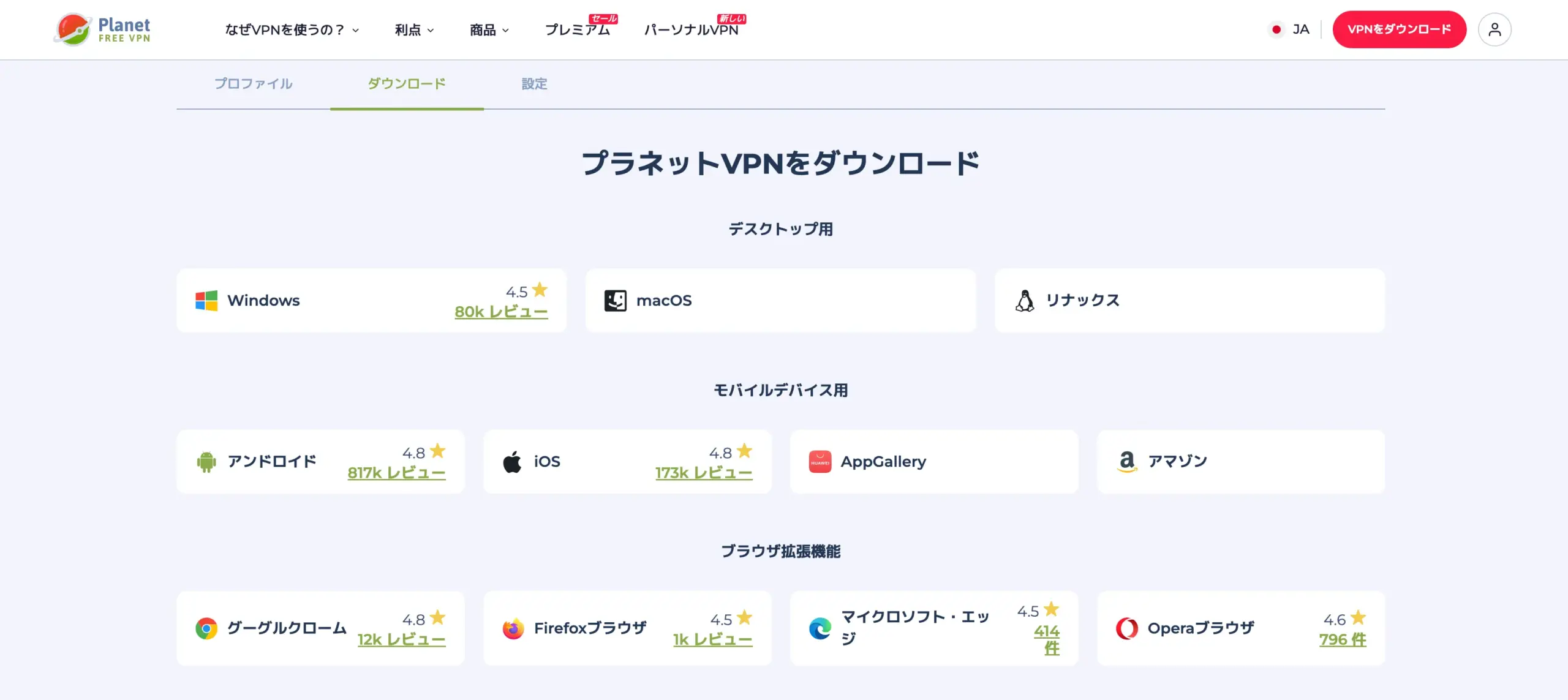Open the account profile icon
Screen dimensions: 1568x700
[1494, 29]
